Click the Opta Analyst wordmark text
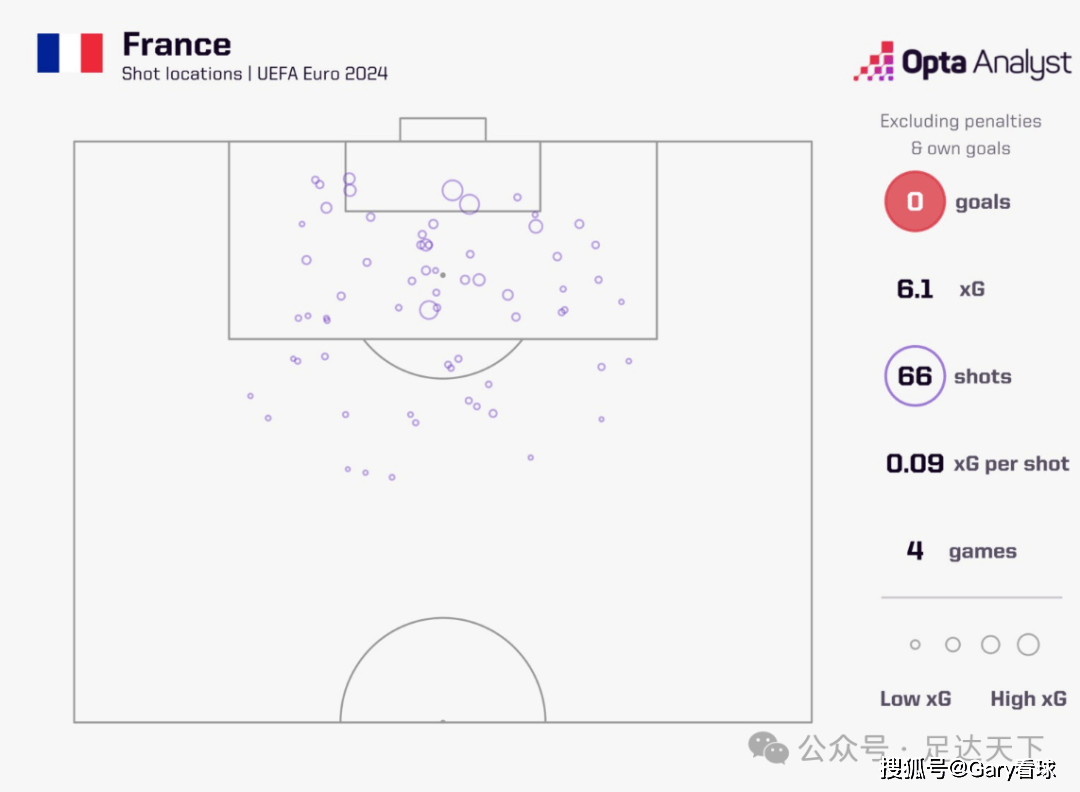The image size is (1080, 792). (x=986, y=63)
